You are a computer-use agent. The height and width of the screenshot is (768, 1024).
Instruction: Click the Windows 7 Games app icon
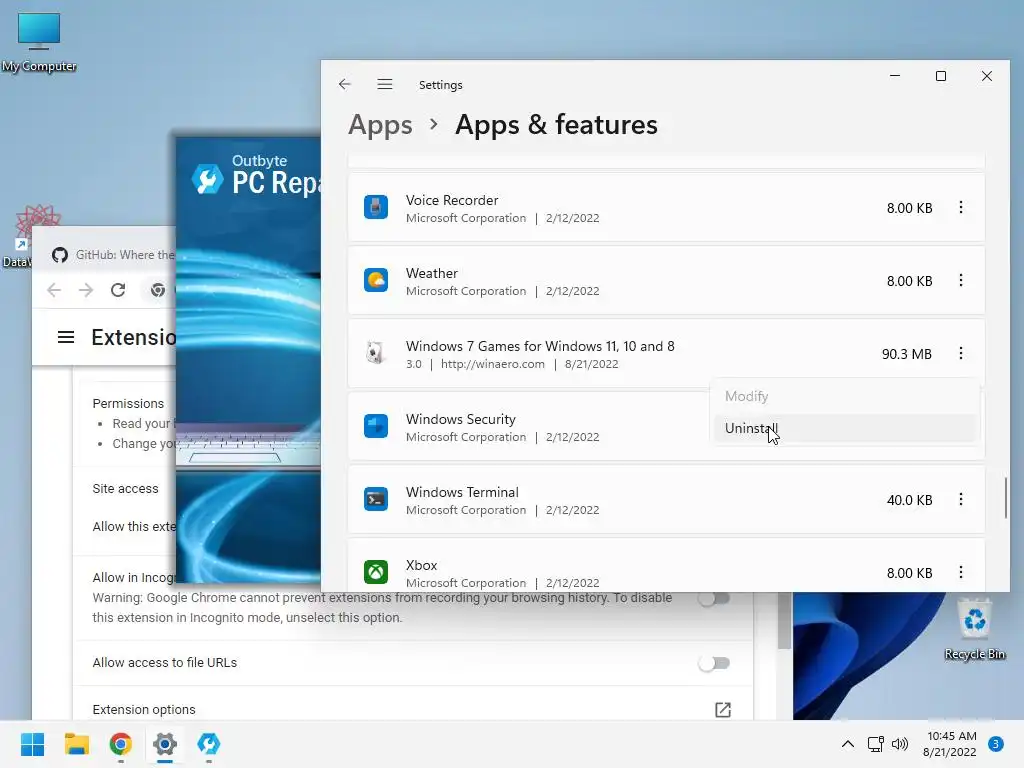coord(376,353)
